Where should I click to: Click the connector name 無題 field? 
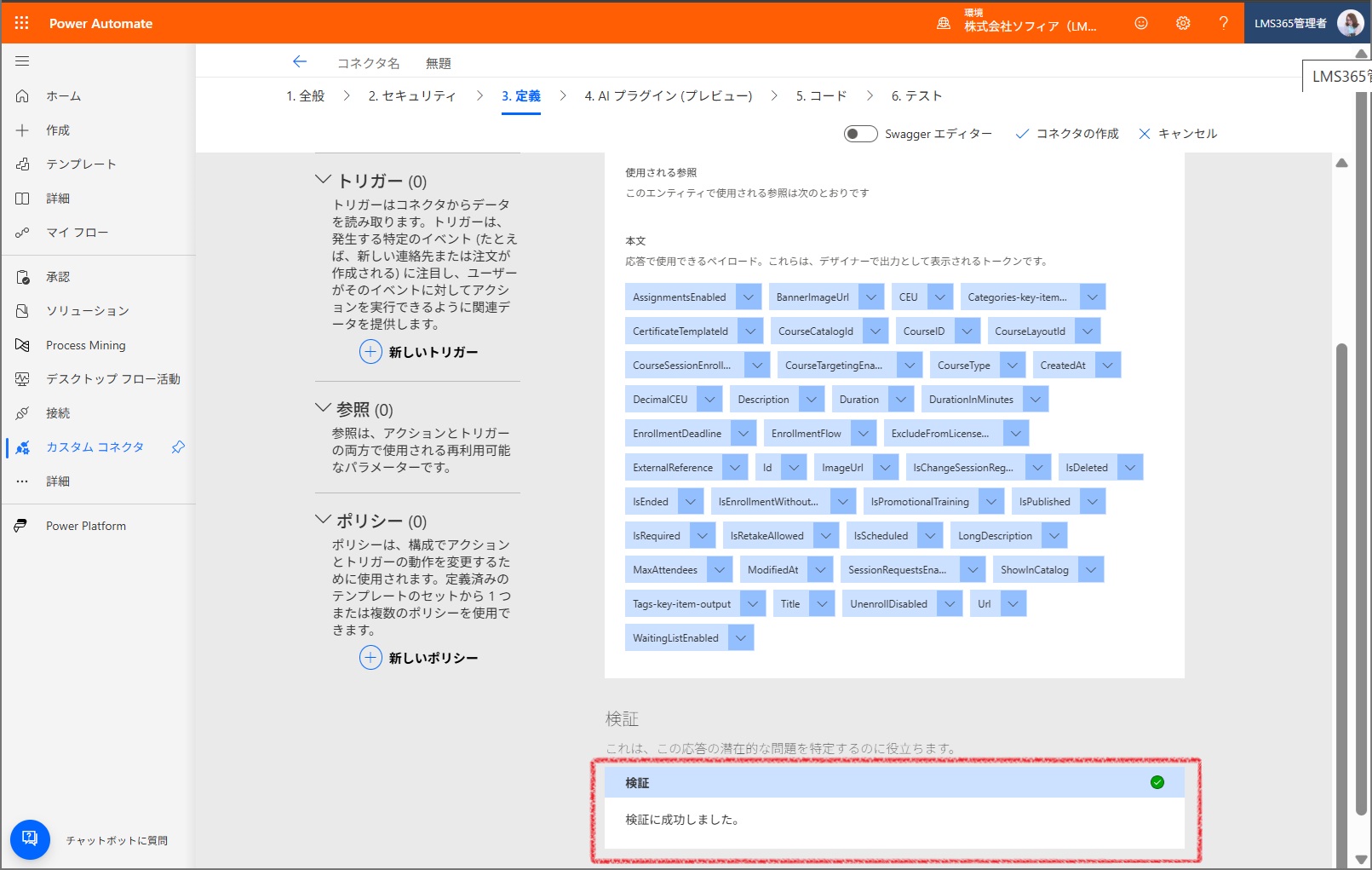coord(438,63)
